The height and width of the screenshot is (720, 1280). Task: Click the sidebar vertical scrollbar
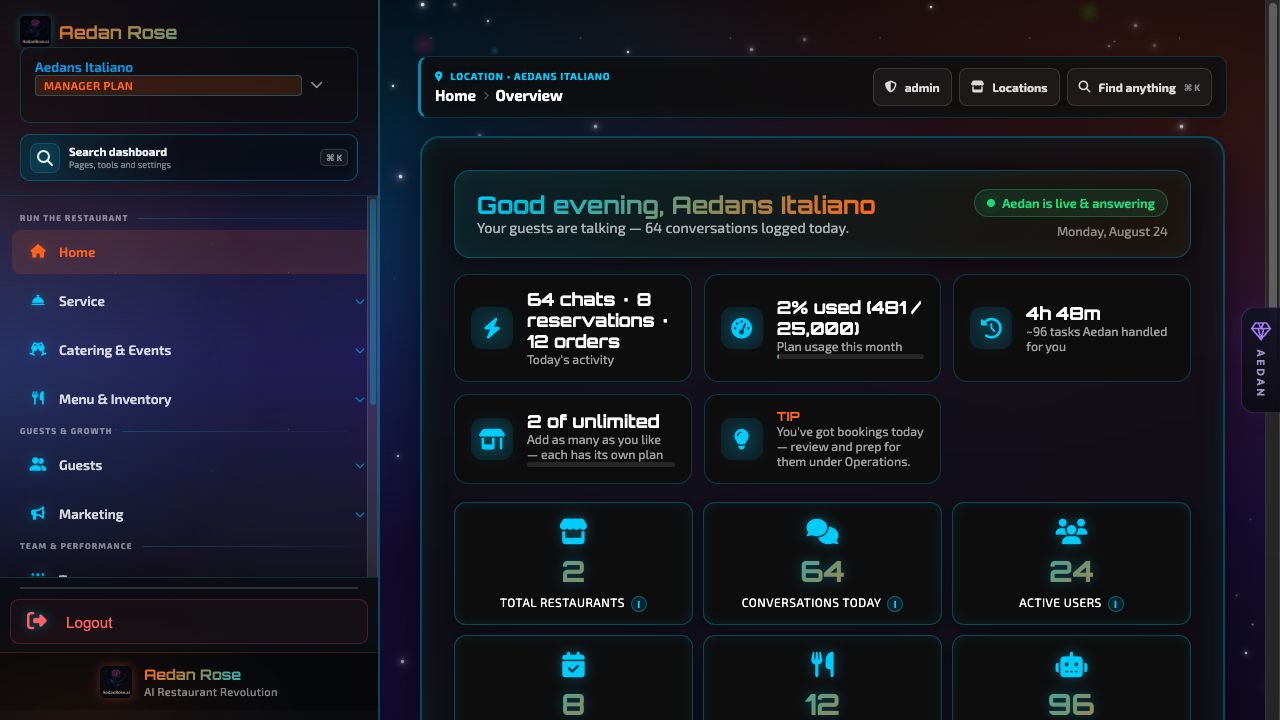[373, 302]
